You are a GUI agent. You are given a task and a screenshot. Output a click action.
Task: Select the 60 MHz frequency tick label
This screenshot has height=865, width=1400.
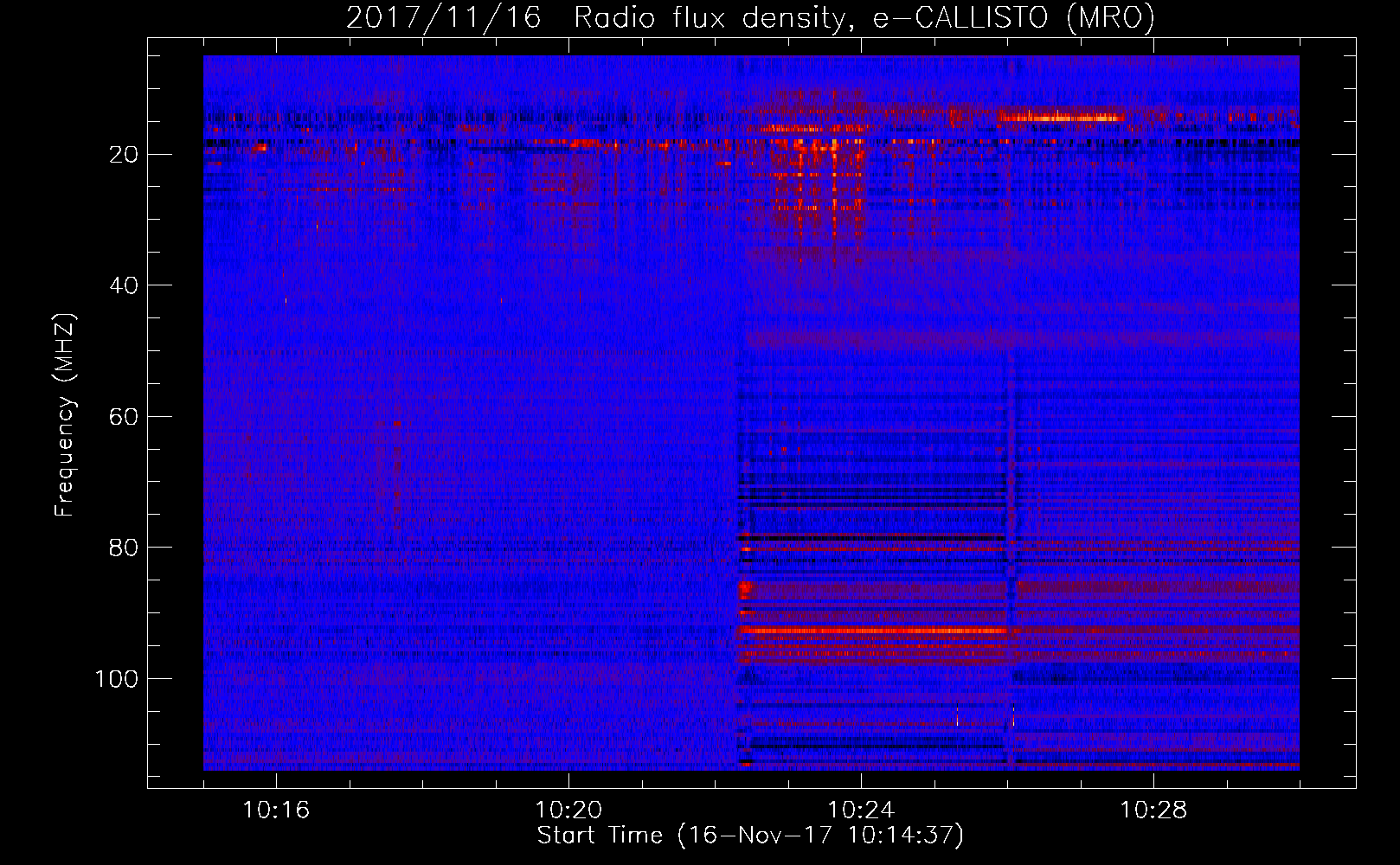tap(125, 417)
